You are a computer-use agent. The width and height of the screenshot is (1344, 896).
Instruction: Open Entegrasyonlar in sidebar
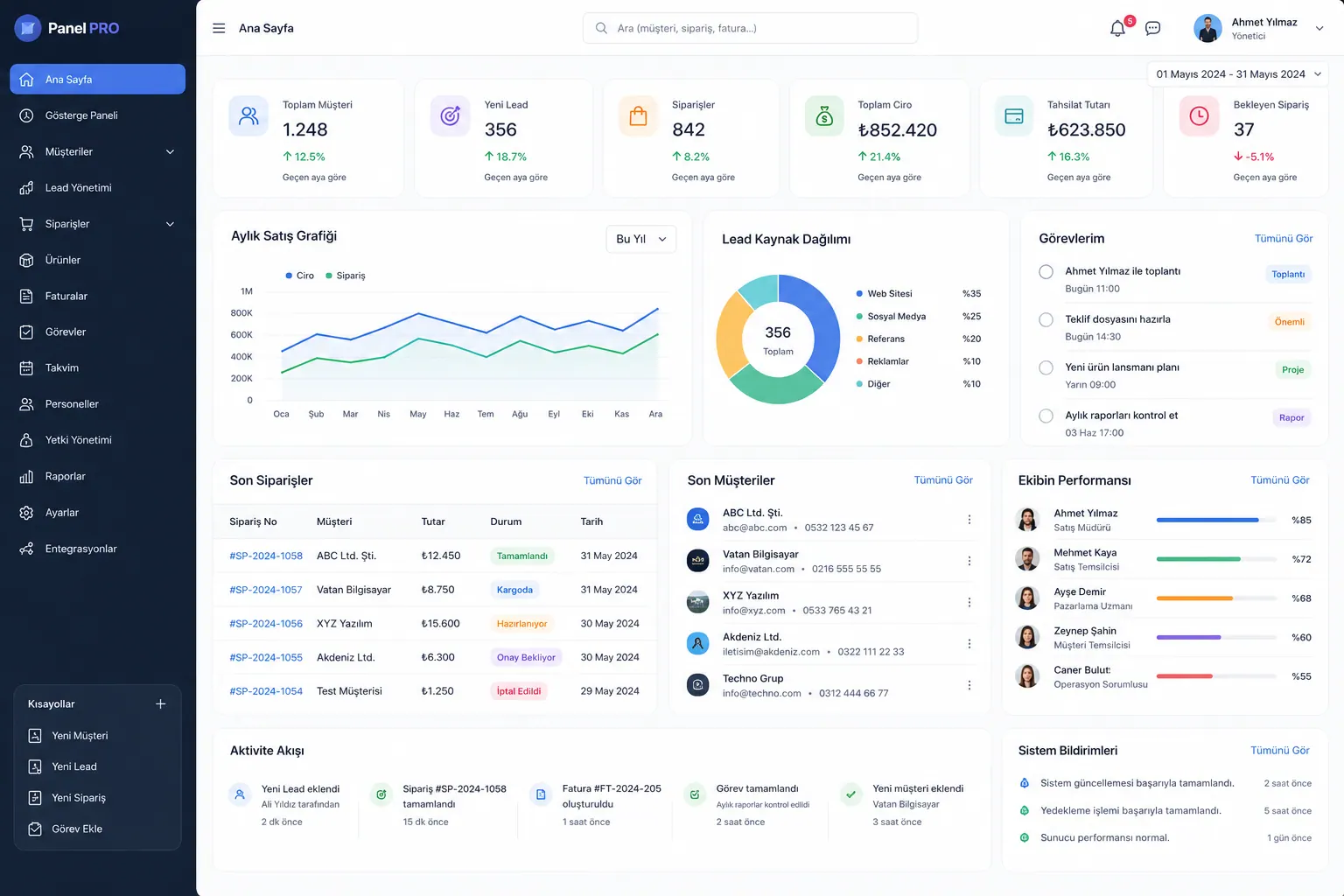(98, 549)
